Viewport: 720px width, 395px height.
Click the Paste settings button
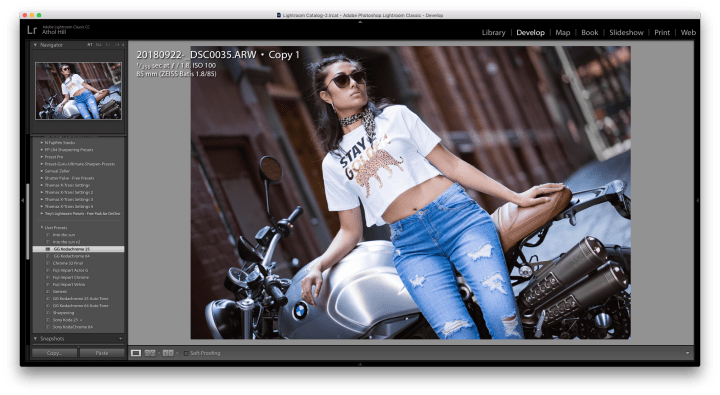click(102, 353)
